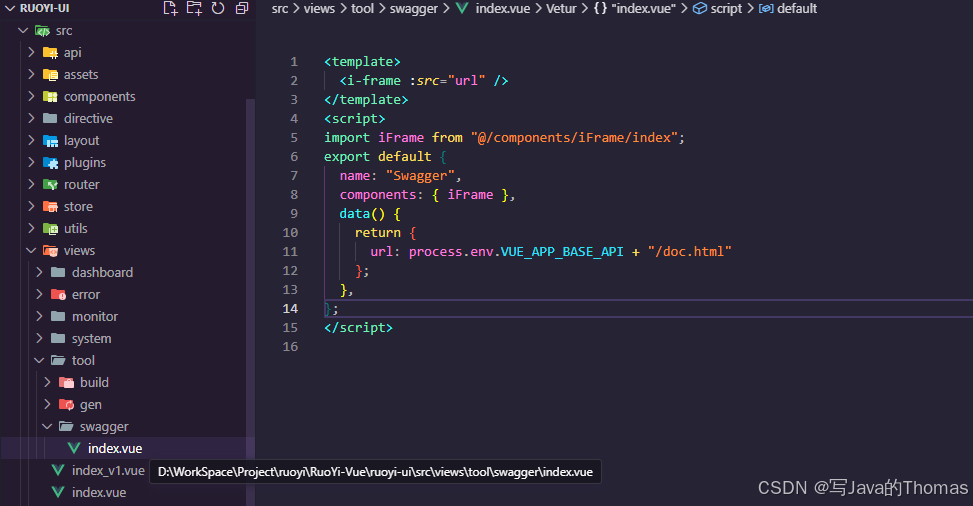This screenshot has height=506, width=973.
Task: Open the views breadcrumb segment
Action: (x=319, y=9)
